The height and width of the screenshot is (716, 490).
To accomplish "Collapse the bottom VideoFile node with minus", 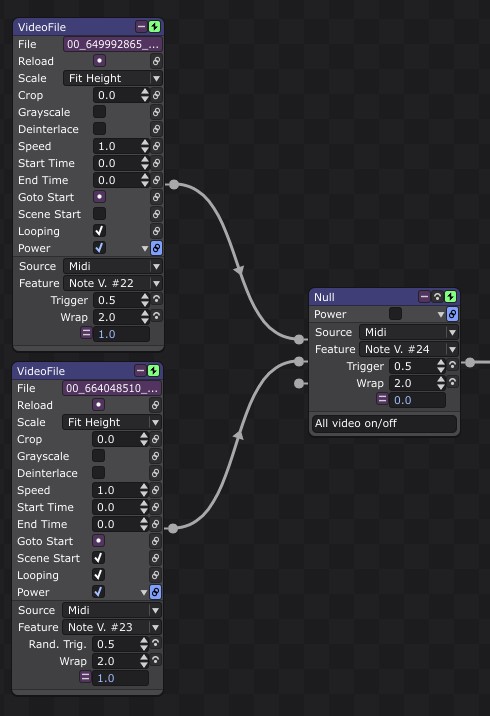I will [x=141, y=370].
